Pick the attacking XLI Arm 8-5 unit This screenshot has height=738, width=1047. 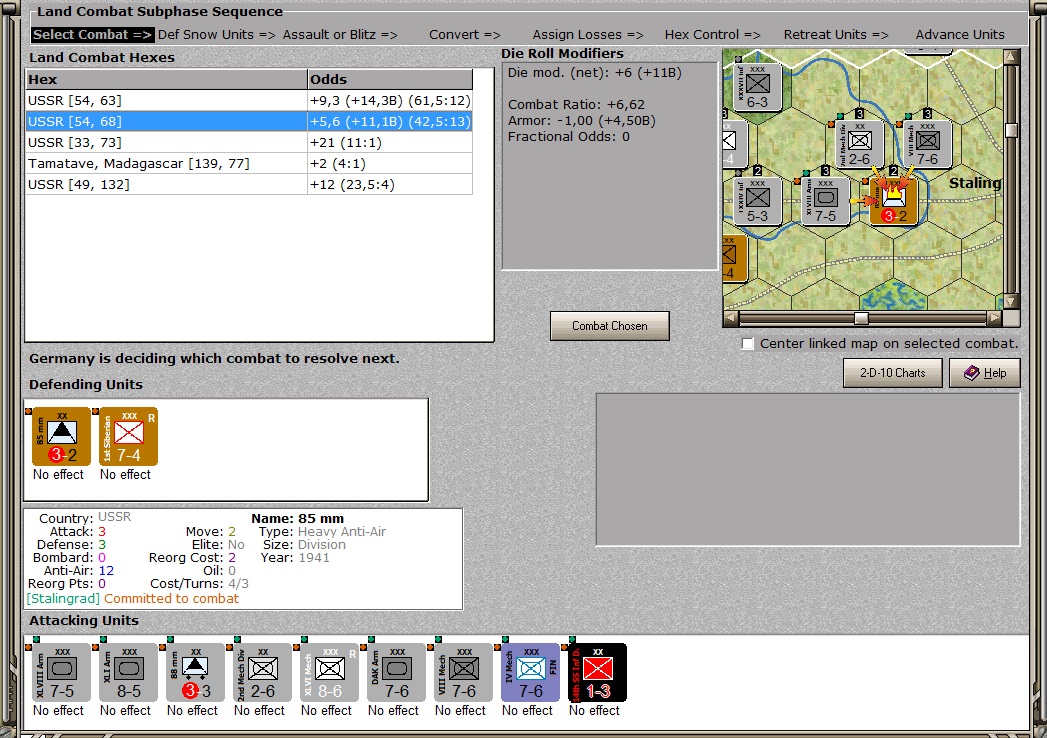coord(128,673)
